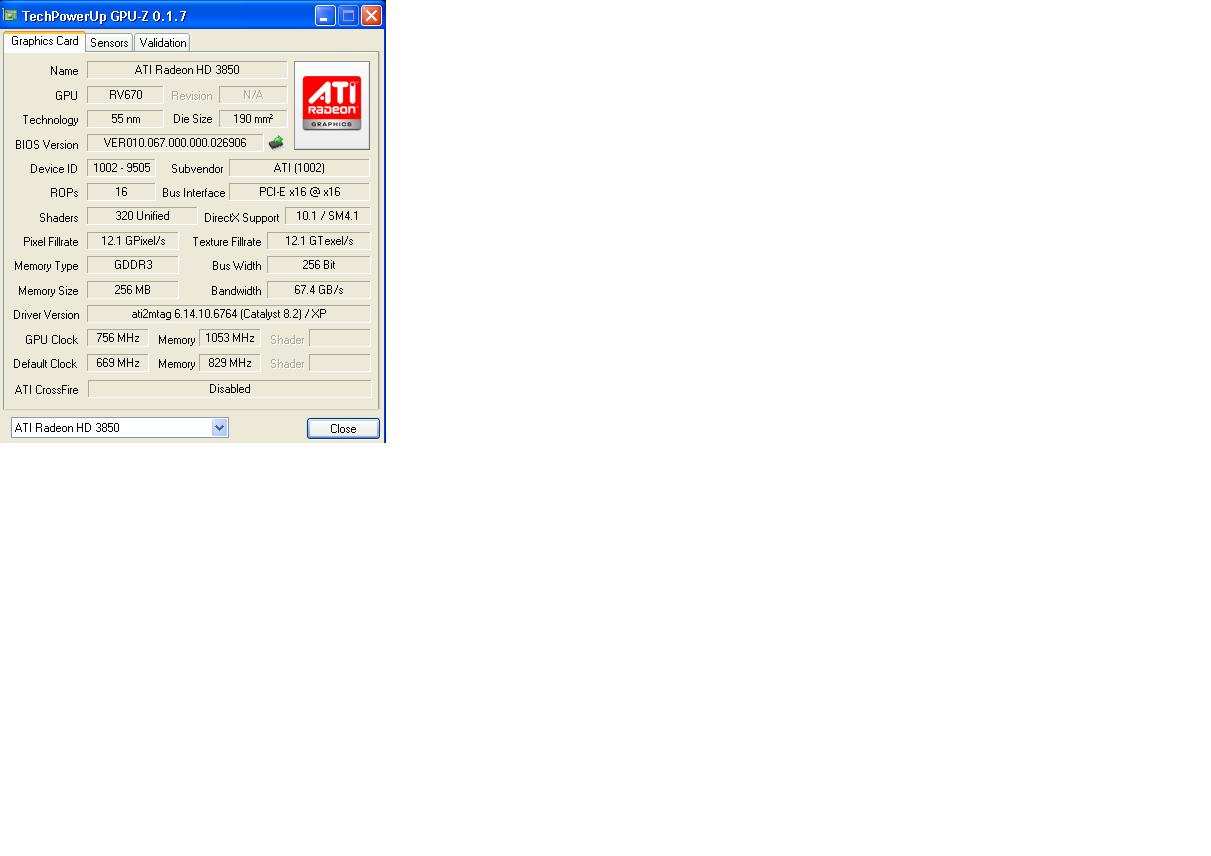Click the Die Size value 190 mm²

click(x=253, y=119)
